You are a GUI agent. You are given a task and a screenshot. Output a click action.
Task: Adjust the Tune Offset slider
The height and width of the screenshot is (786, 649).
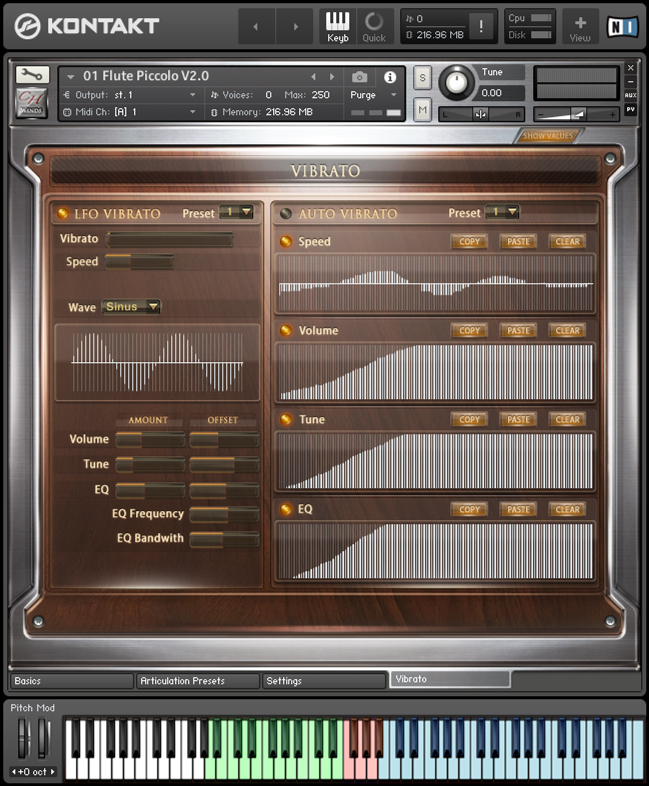(x=224, y=465)
